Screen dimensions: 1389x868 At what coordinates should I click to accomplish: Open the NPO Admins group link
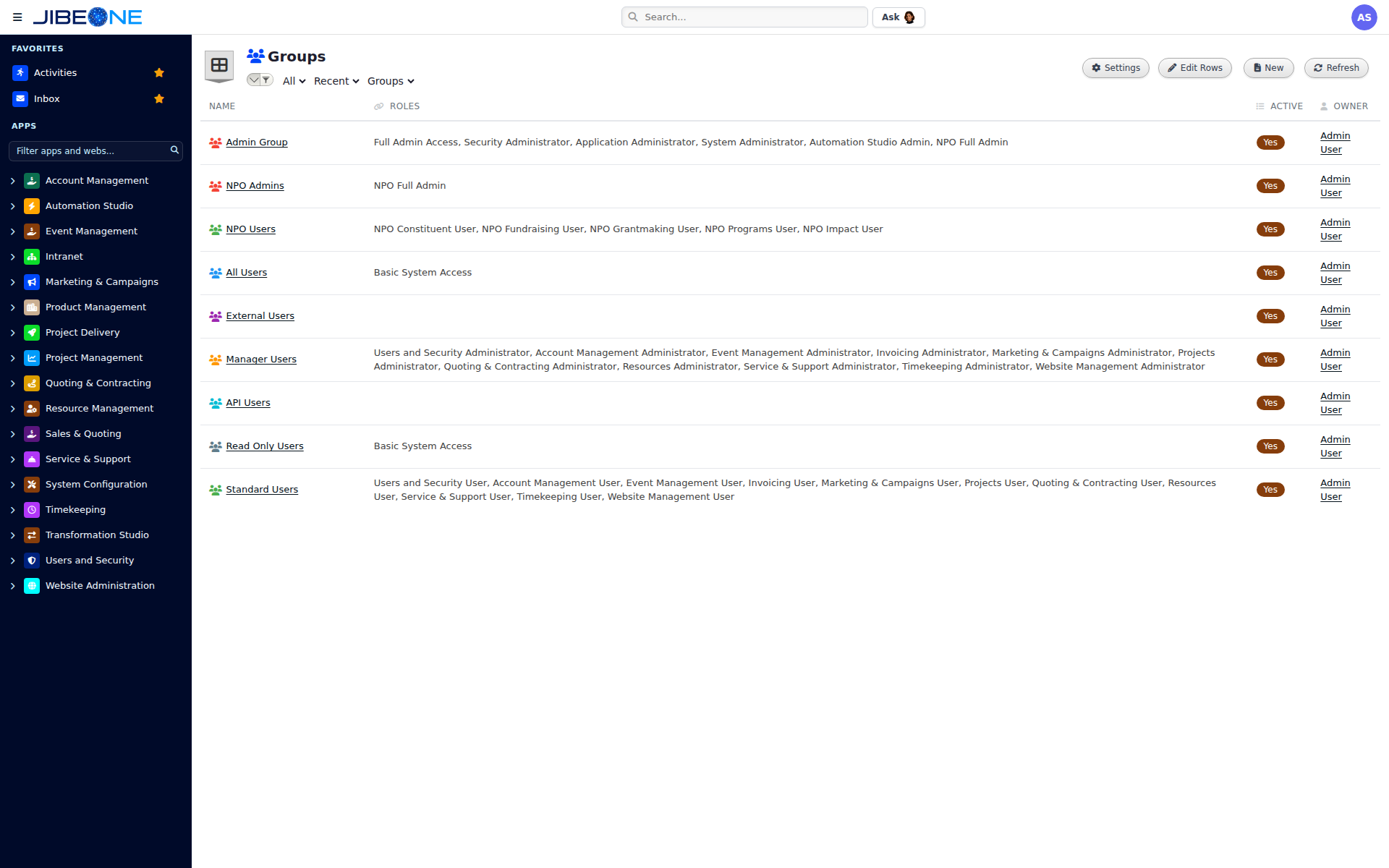pyautogui.click(x=255, y=186)
